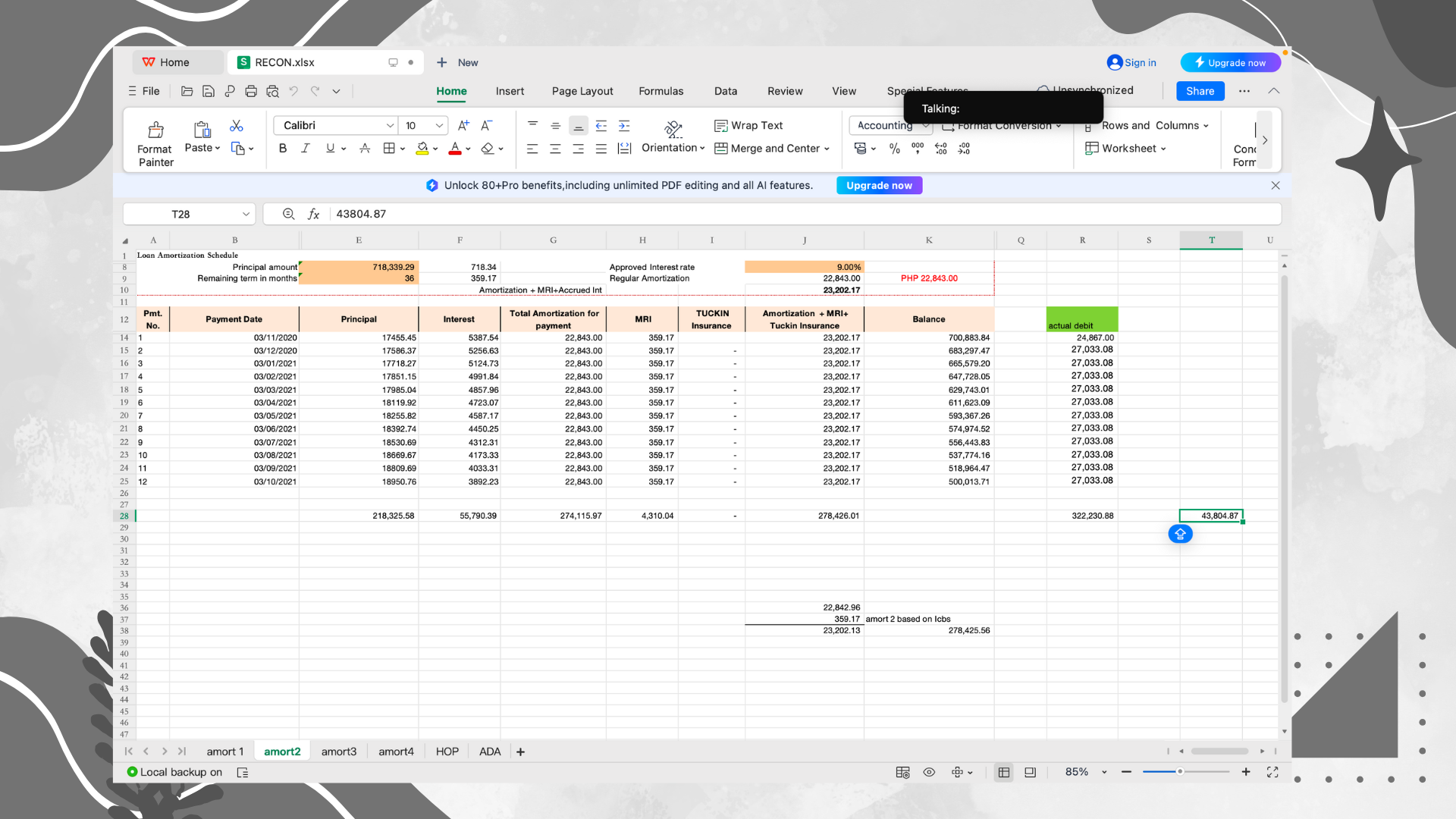
Task: Open the Calibri font name dropdown
Action: click(x=390, y=126)
